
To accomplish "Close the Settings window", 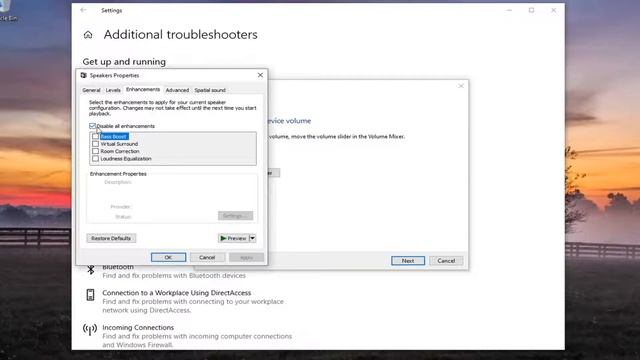I will [553, 10].
